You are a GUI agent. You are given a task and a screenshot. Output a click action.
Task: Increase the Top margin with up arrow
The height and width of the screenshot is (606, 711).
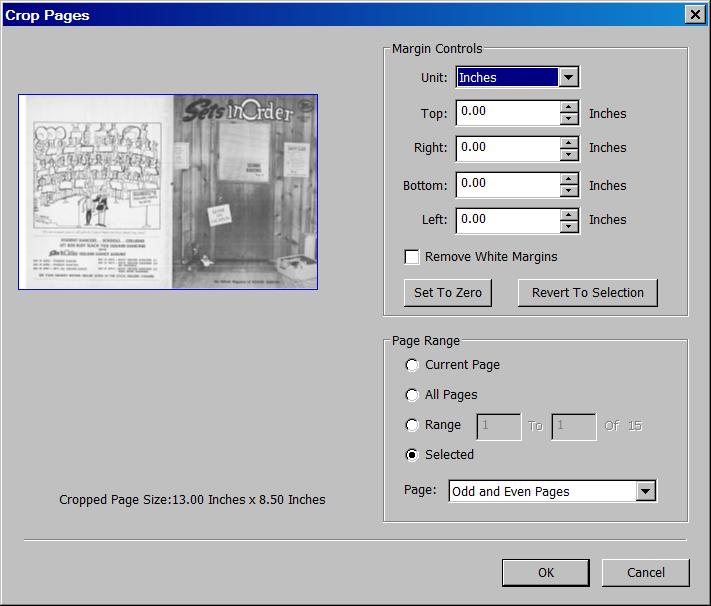click(x=569, y=107)
